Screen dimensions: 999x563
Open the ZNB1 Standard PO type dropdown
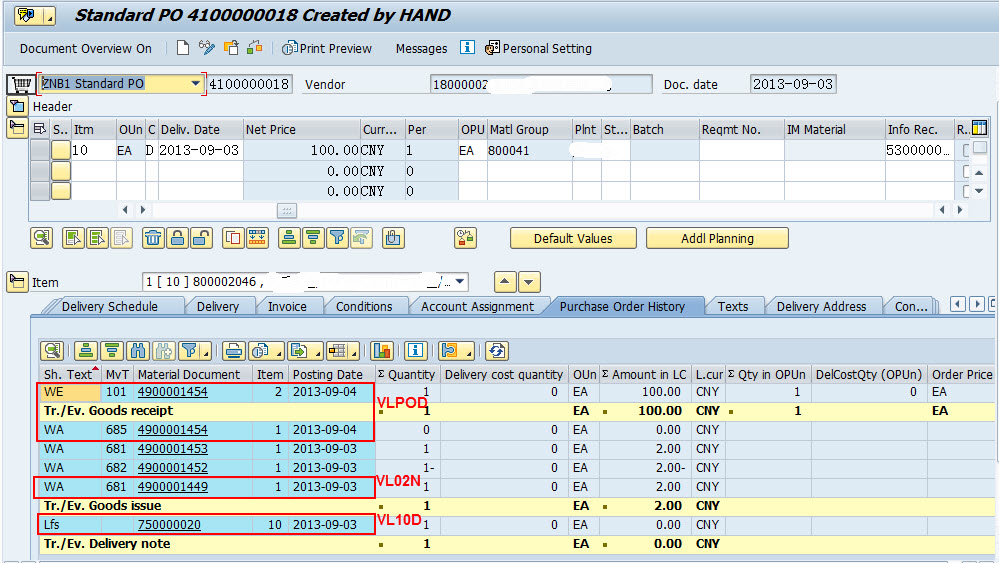coord(195,83)
